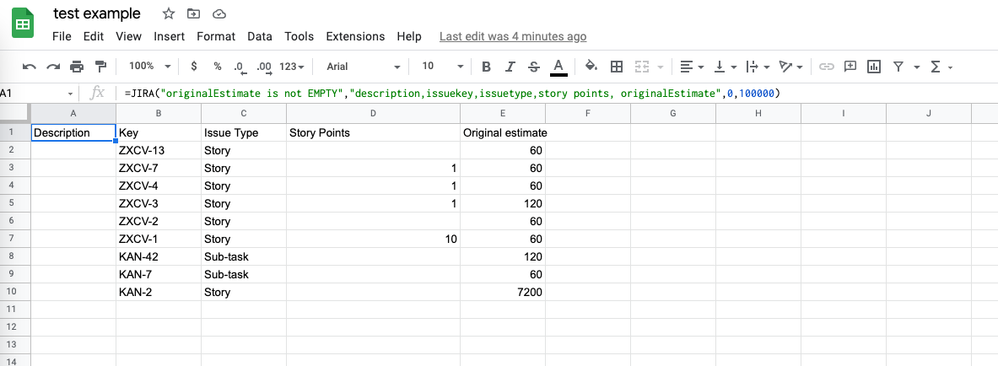
Task: Open the borders tool
Action: [x=616, y=66]
